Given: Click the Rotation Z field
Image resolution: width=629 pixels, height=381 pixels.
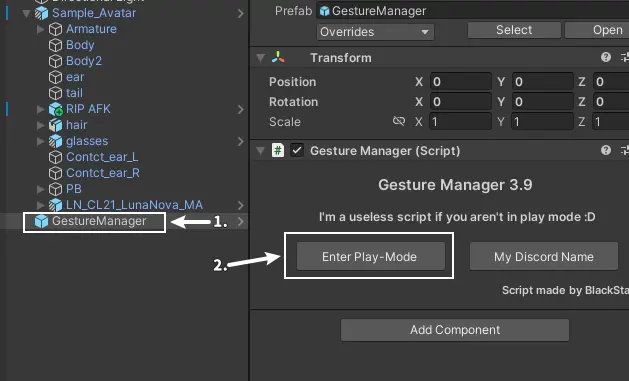Looking at the screenshot, I should click(x=611, y=101).
